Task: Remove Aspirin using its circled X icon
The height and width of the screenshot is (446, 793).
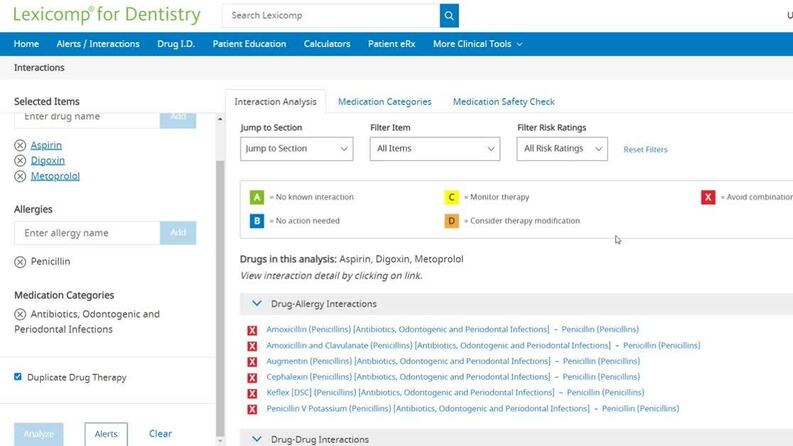Action: pyautogui.click(x=20, y=146)
